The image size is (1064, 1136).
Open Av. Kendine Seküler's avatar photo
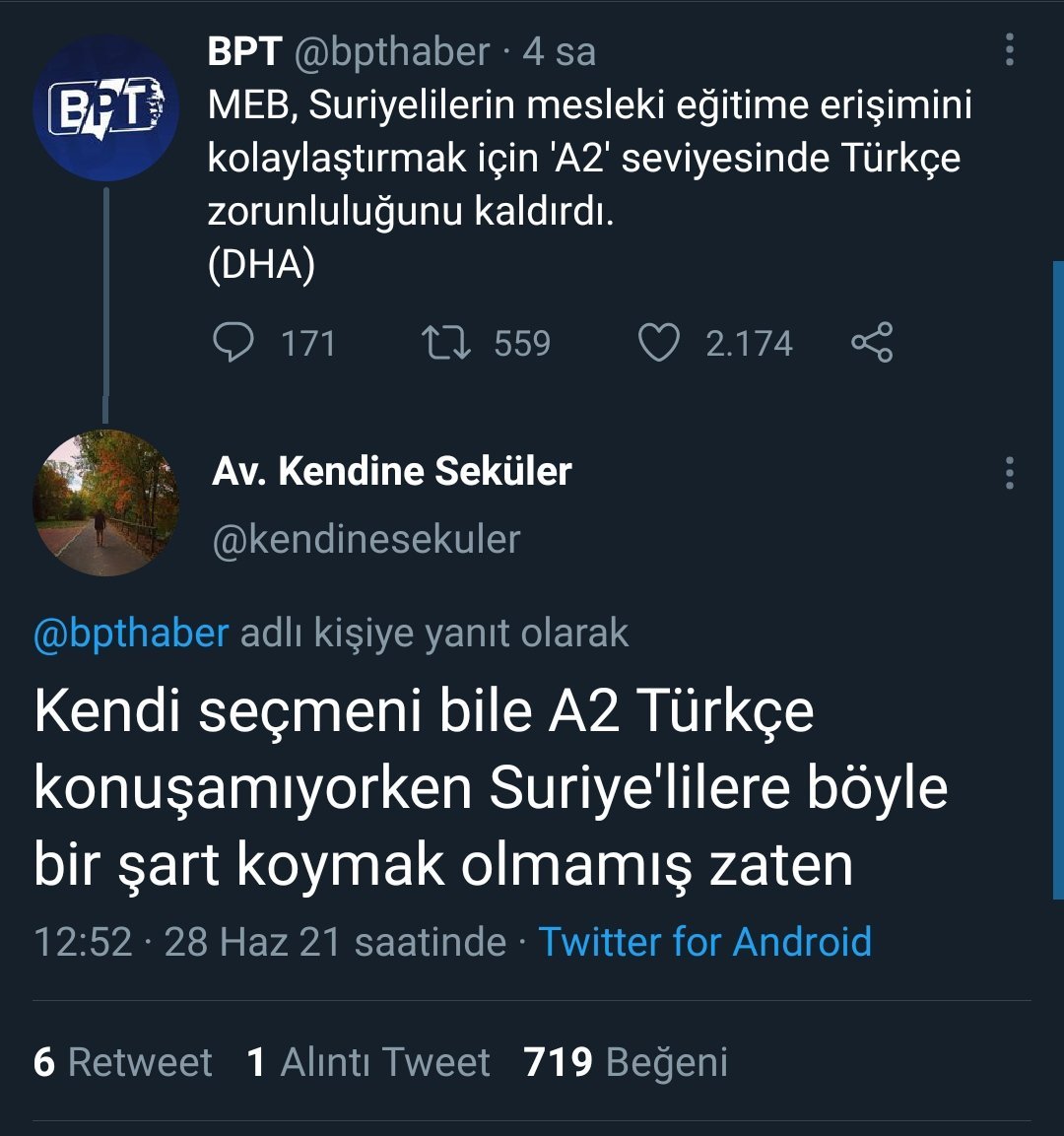click(x=106, y=502)
